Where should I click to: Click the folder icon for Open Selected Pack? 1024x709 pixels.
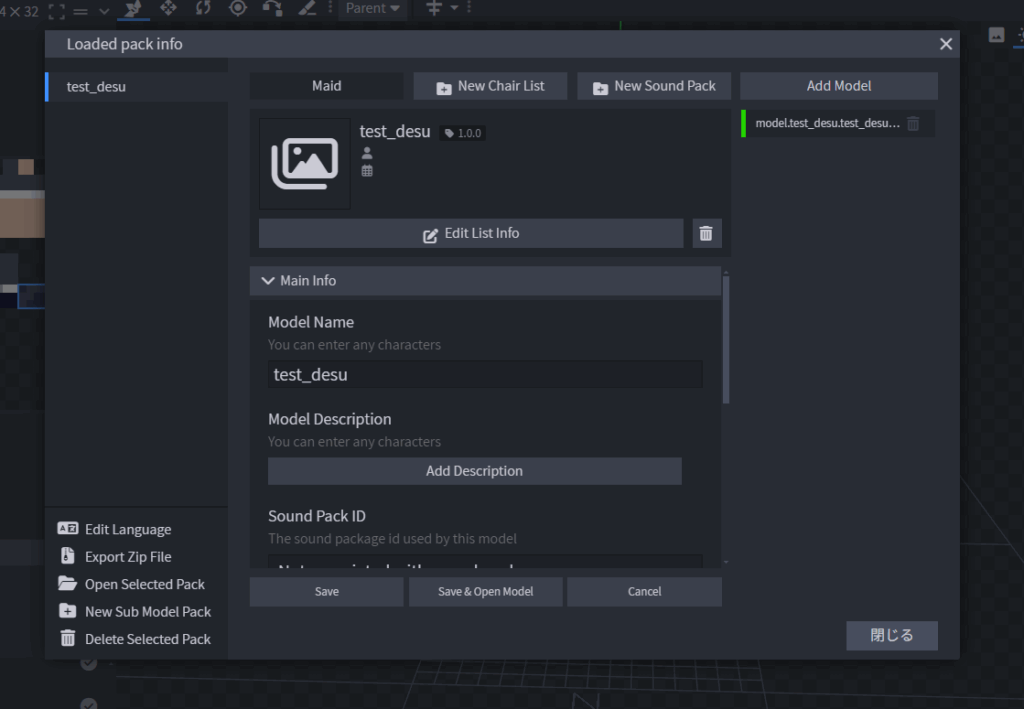pos(68,584)
